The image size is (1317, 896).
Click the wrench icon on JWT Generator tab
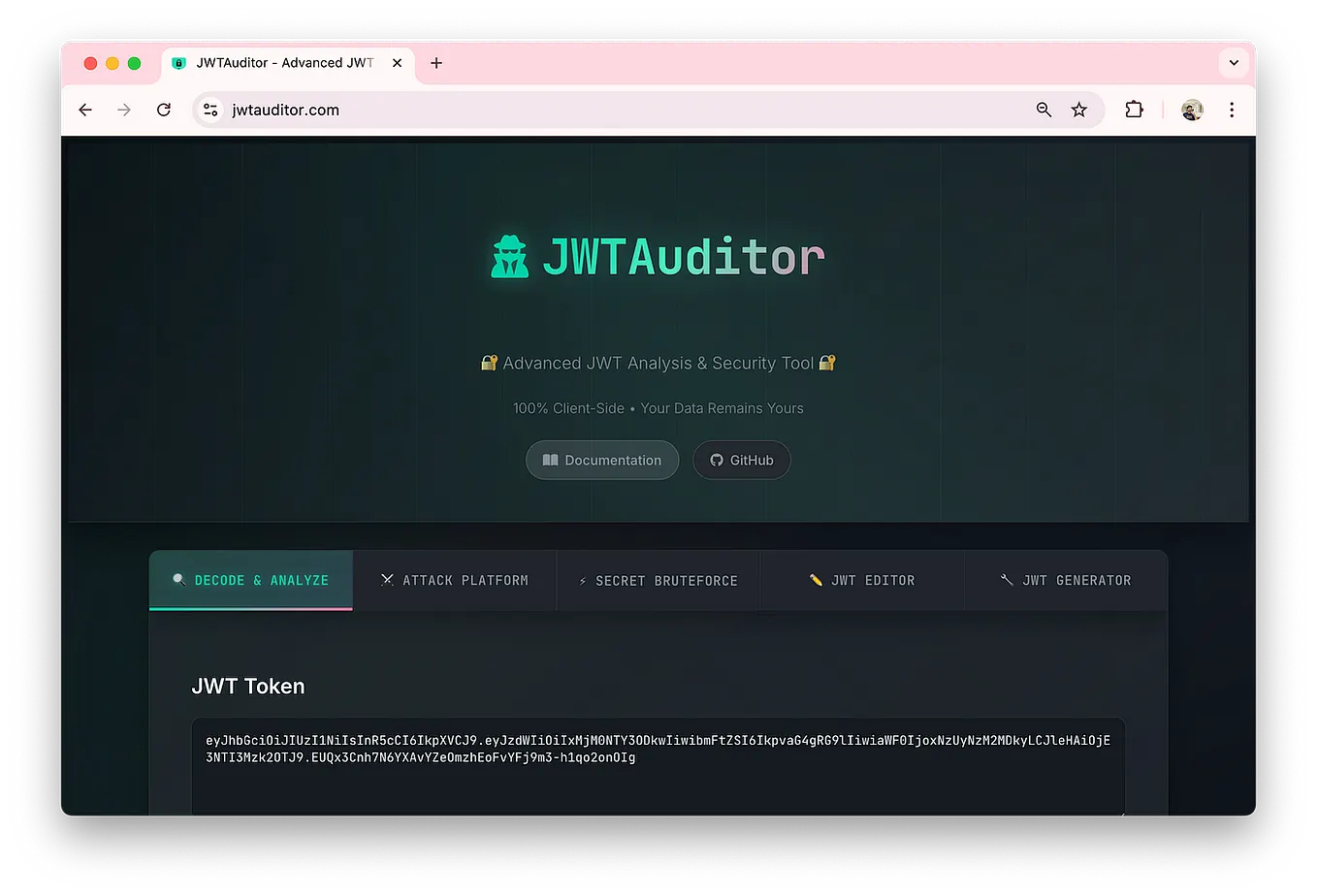tap(1006, 580)
